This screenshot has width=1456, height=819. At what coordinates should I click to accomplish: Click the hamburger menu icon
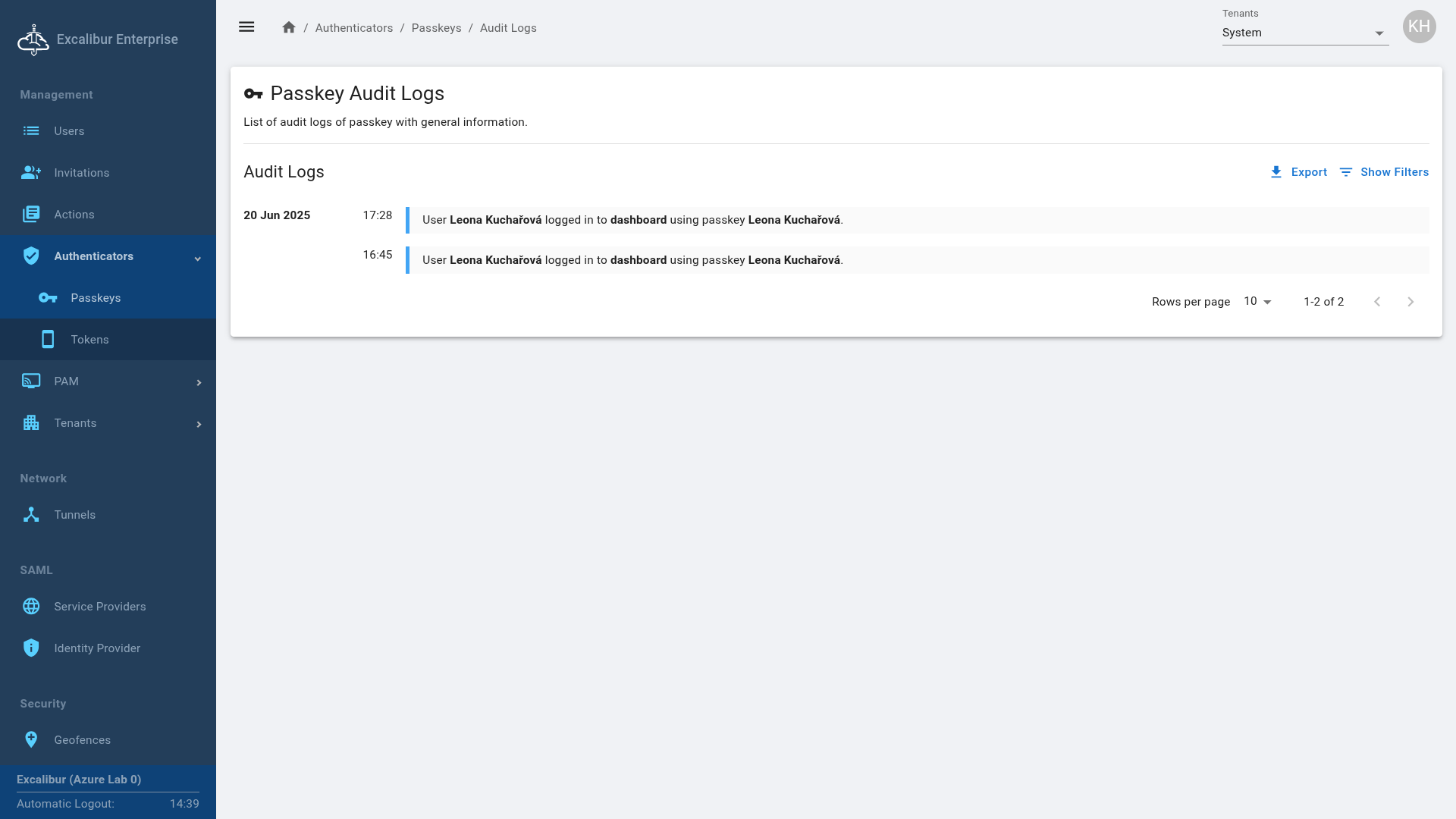point(246,27)
